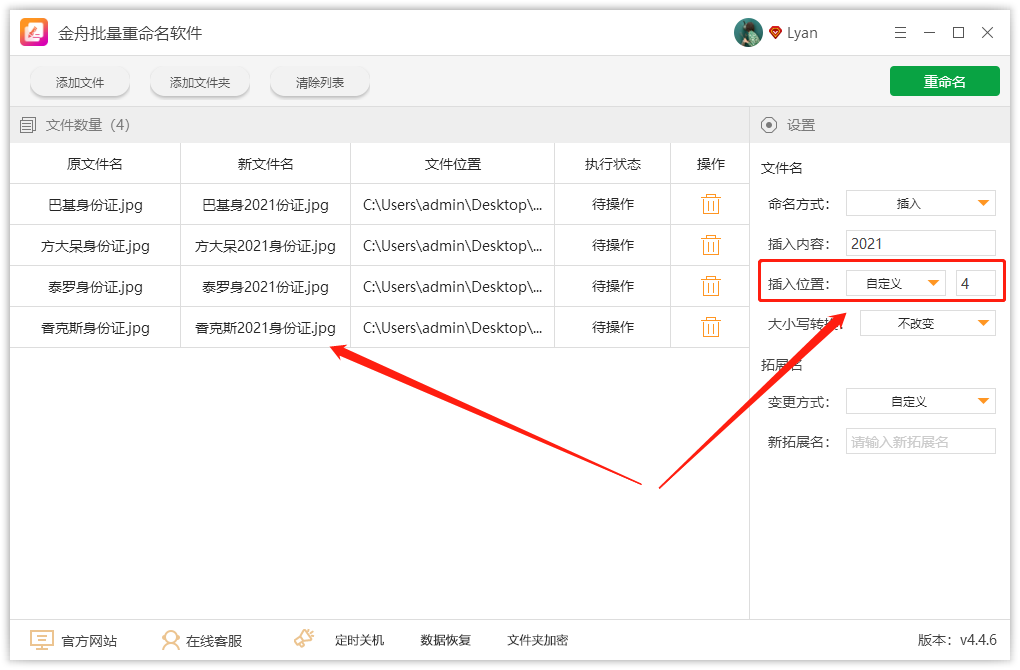Viewport: 1020px width, 670px height.
Task: Open the 官方网站 monitor icon at bottom
Action: [40, 639]
